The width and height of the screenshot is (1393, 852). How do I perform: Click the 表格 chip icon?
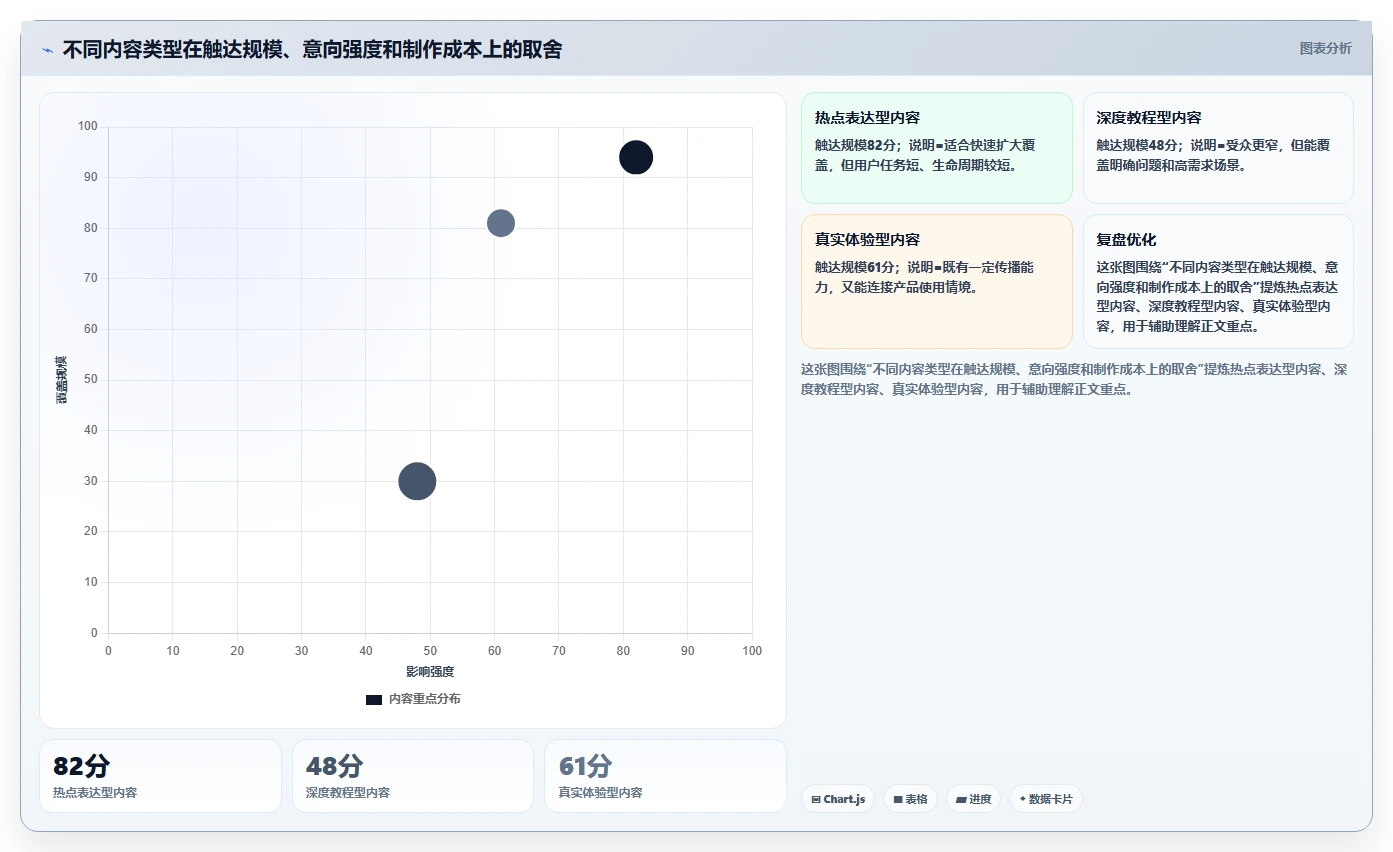[x=898, y=799]
